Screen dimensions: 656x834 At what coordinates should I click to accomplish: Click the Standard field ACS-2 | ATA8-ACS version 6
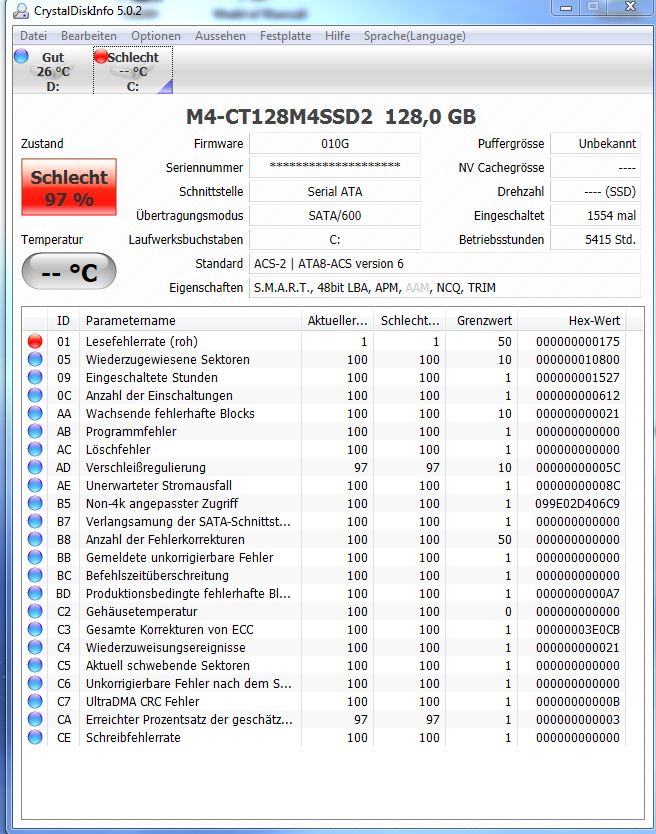point(445,263)
